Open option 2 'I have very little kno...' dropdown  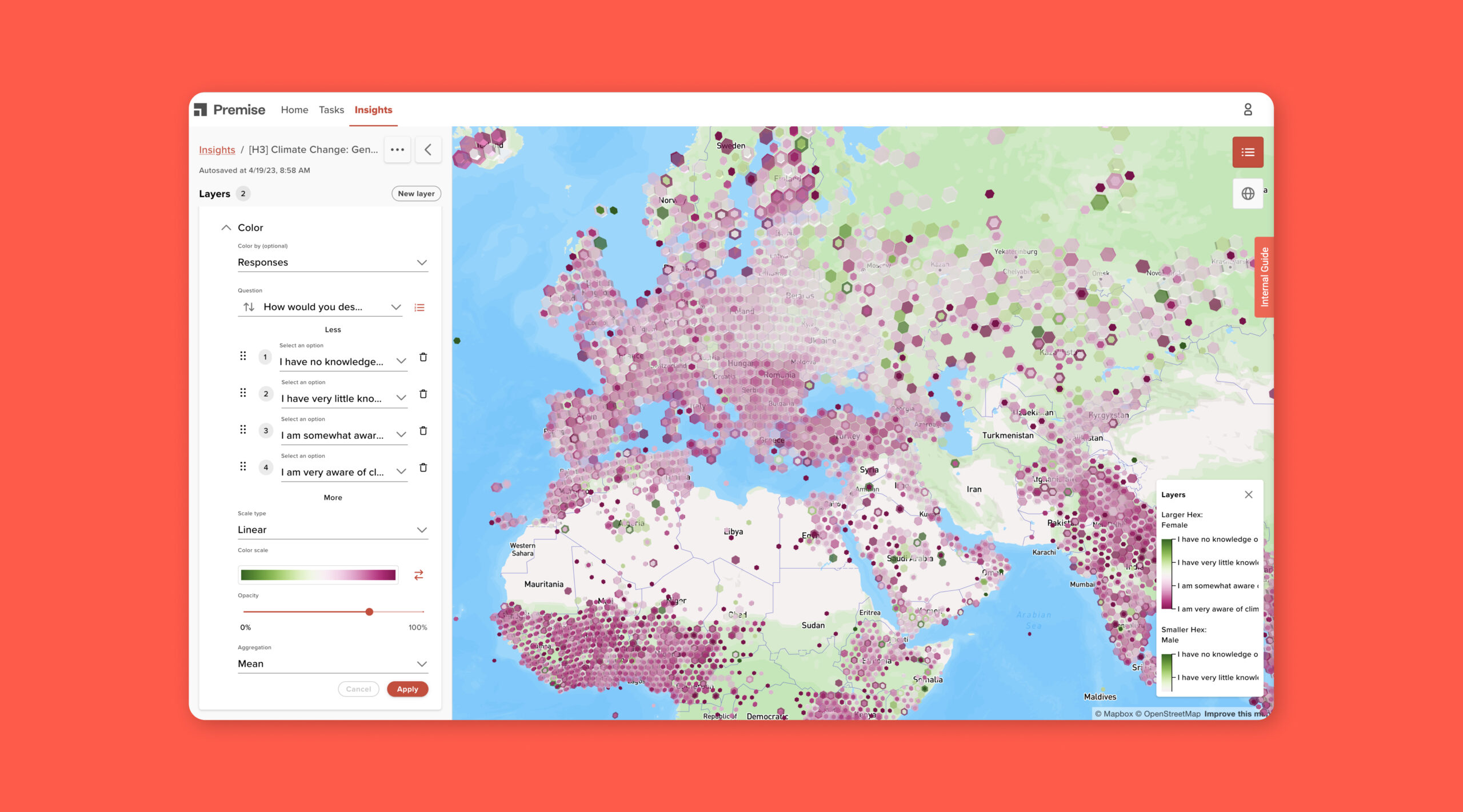(344, 398)
